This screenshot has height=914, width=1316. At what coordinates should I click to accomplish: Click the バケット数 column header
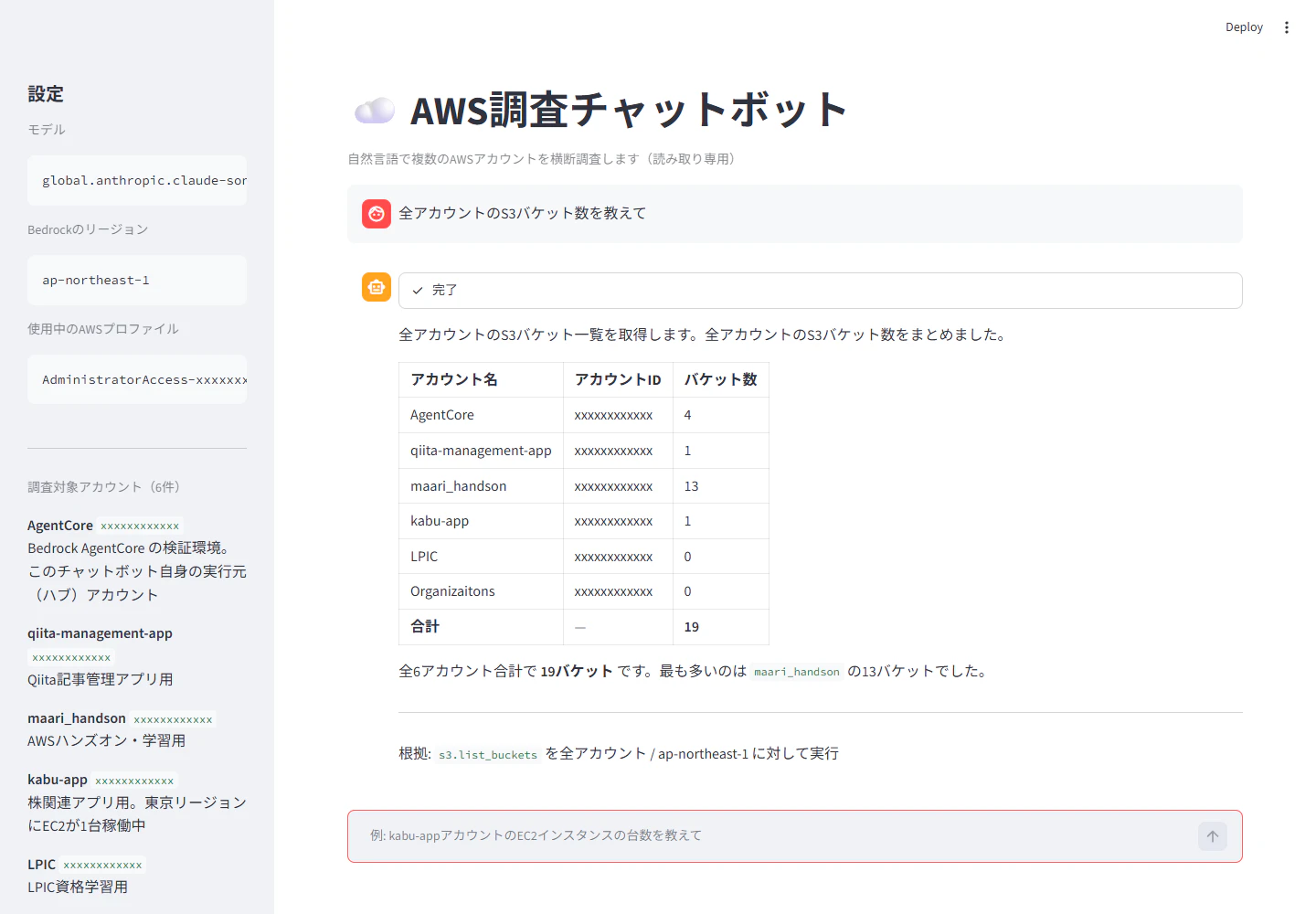(721, 379)
